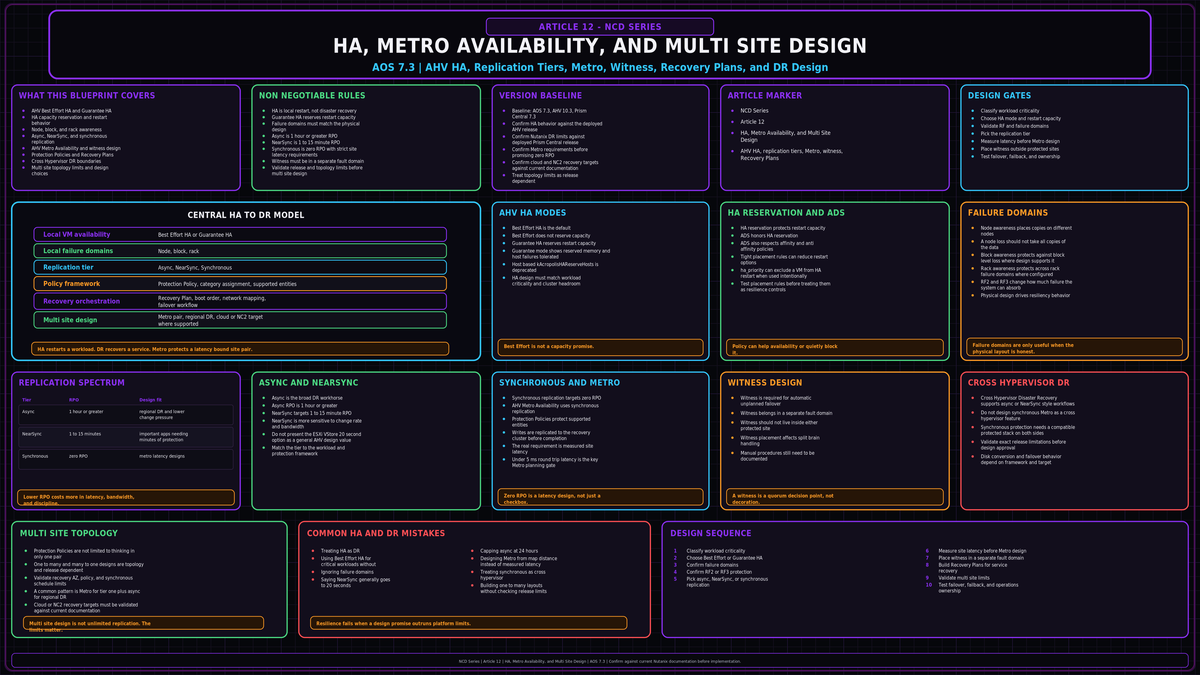Screen dimensions: 1200x675
Task: Click step 10 'Test failover, failback, and operations ownership'
Action: click(979, 588)
